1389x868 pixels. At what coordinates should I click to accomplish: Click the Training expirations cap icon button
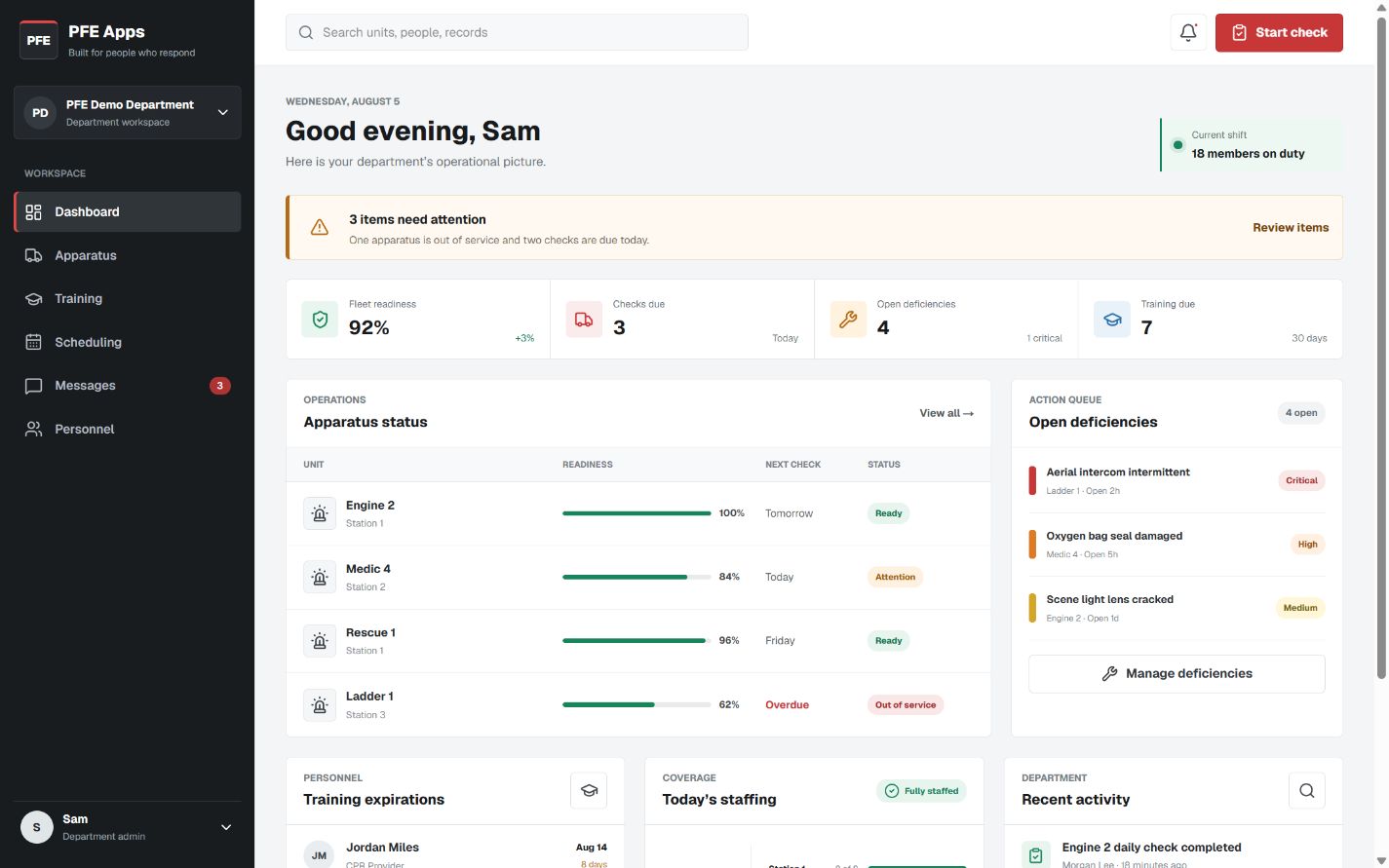(589, 790)
